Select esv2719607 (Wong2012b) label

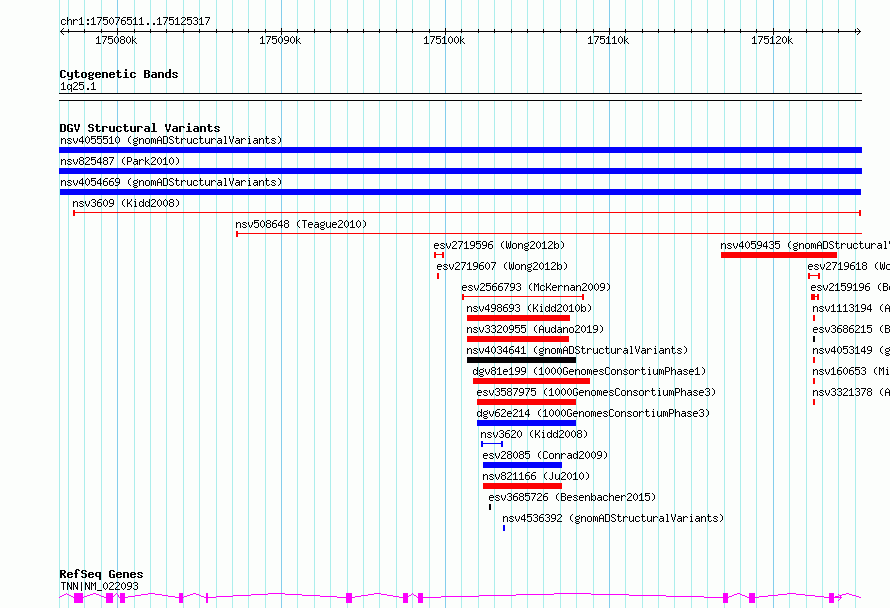click(502, 266)
